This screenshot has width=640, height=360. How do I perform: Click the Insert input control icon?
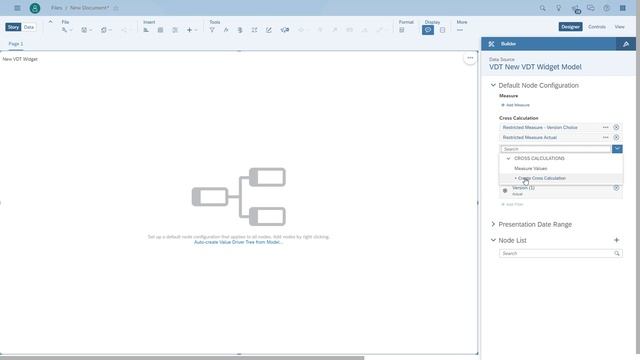[175, 30]
